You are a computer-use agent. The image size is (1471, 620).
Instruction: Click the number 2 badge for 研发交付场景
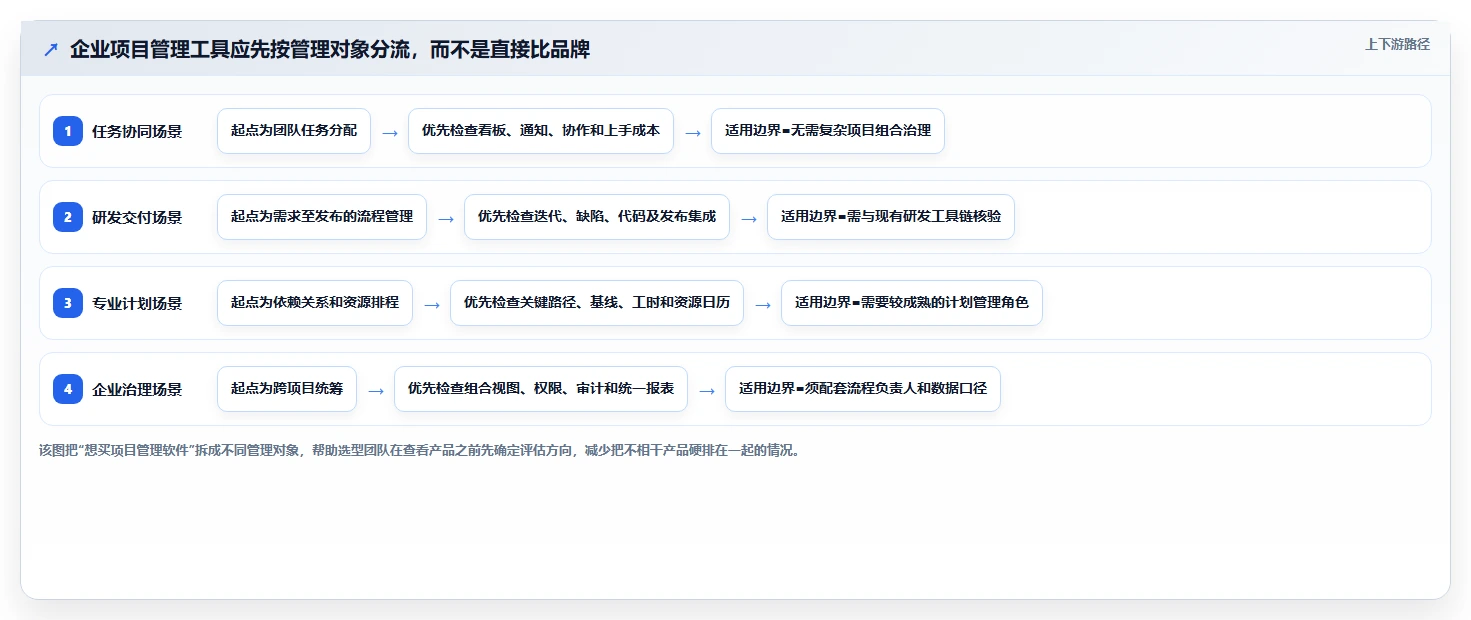tap(68, 217)
